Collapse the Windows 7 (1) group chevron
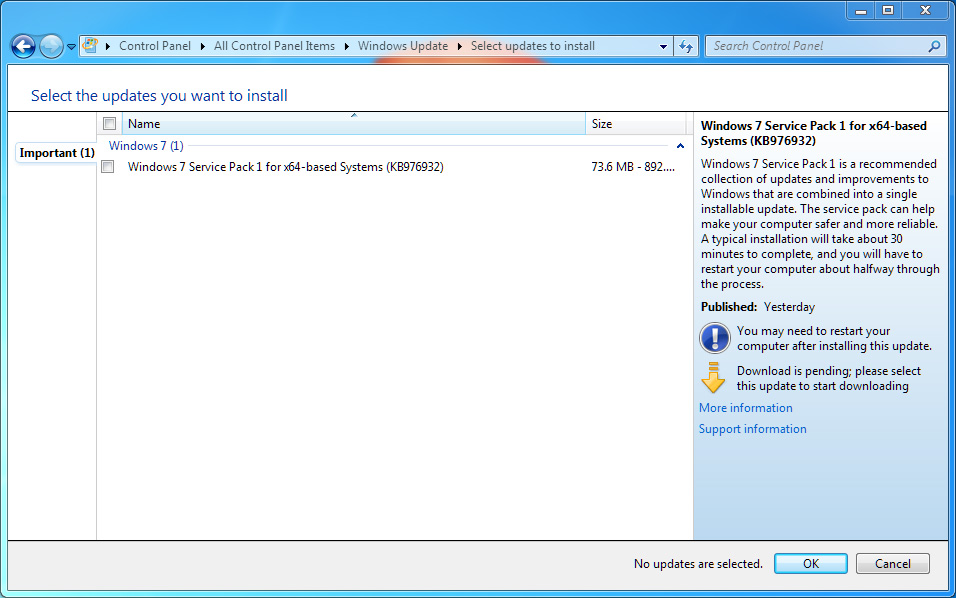Screen dimensions: 956x598 [x=680, y=146]
